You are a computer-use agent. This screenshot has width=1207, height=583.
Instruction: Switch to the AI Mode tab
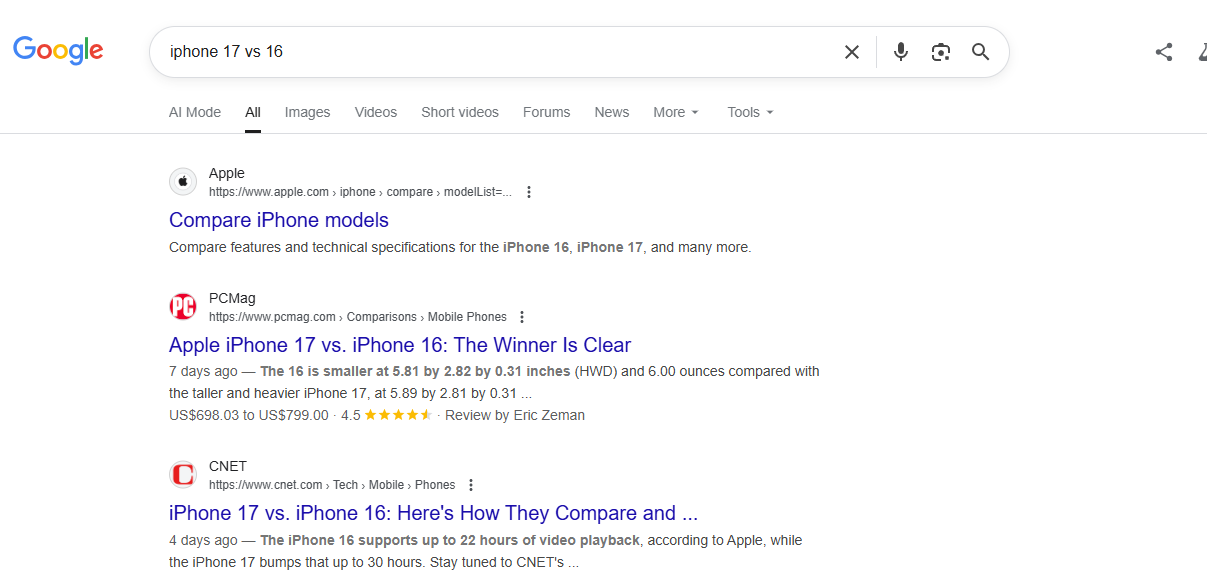pos(195,112)
